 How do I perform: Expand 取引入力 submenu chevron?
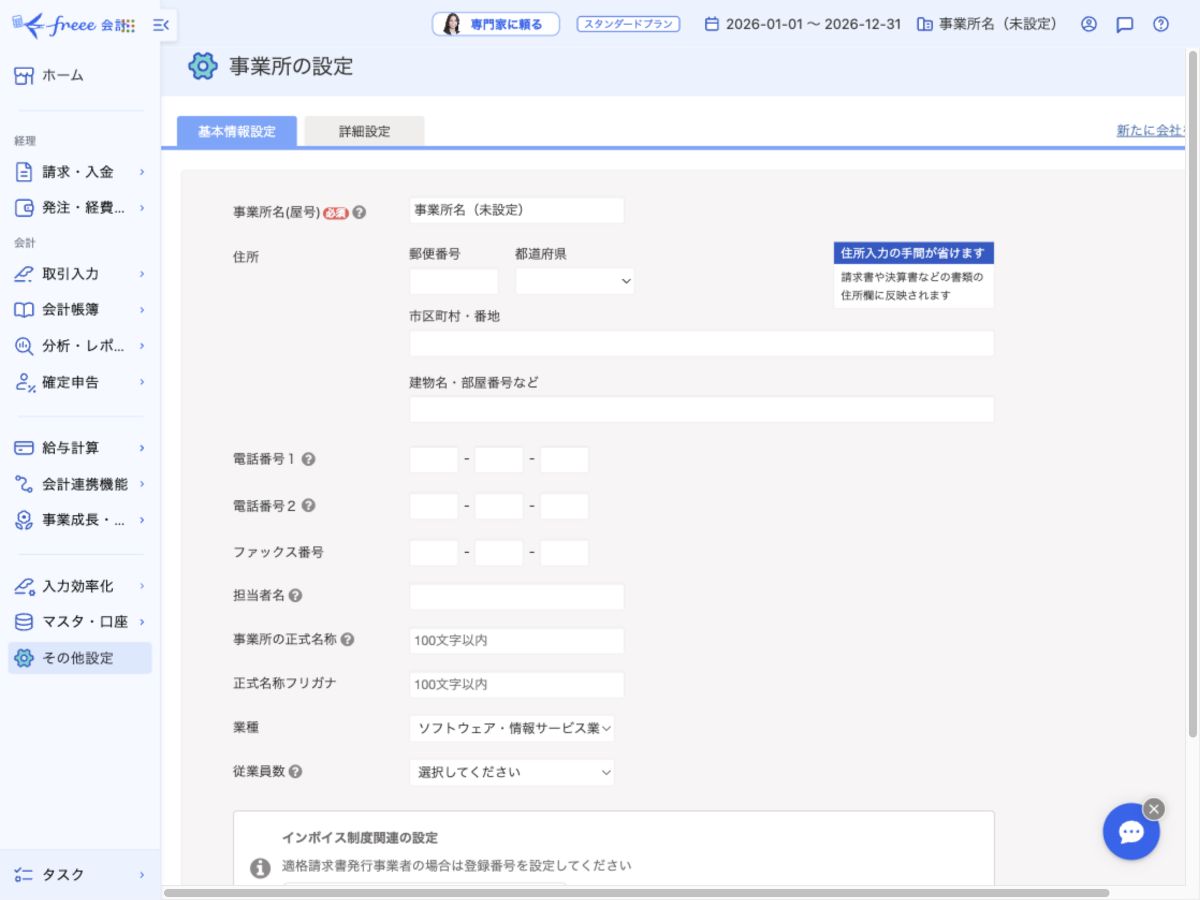click(x=141, y=274)
